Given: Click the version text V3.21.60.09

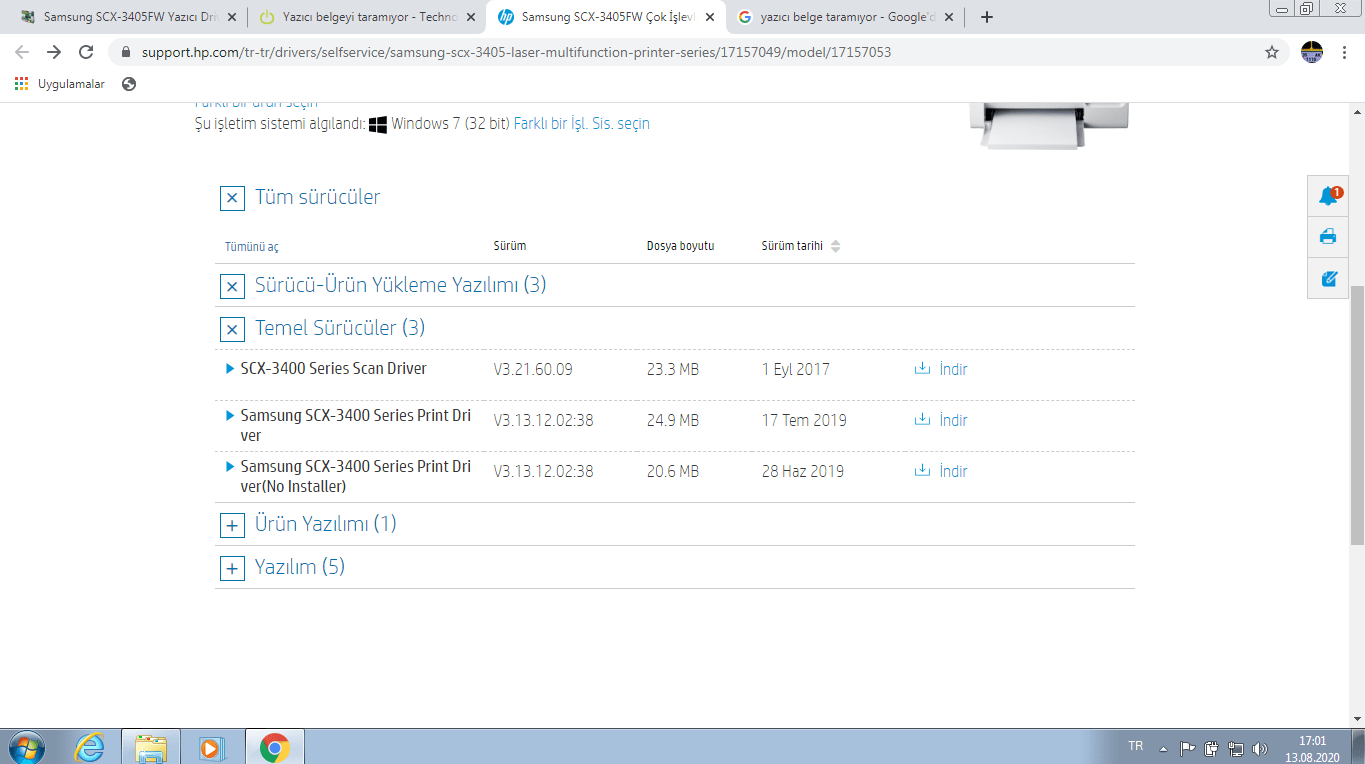Looking at the screenshot, I should tap(533, 369).
